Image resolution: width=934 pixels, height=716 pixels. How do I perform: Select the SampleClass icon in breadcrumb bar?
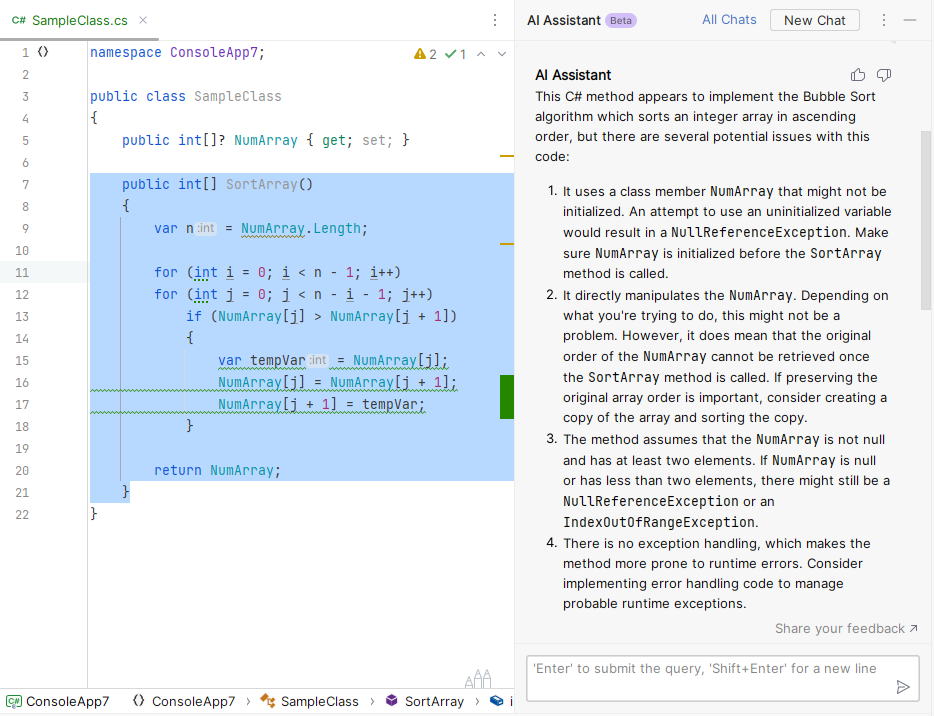268,701
